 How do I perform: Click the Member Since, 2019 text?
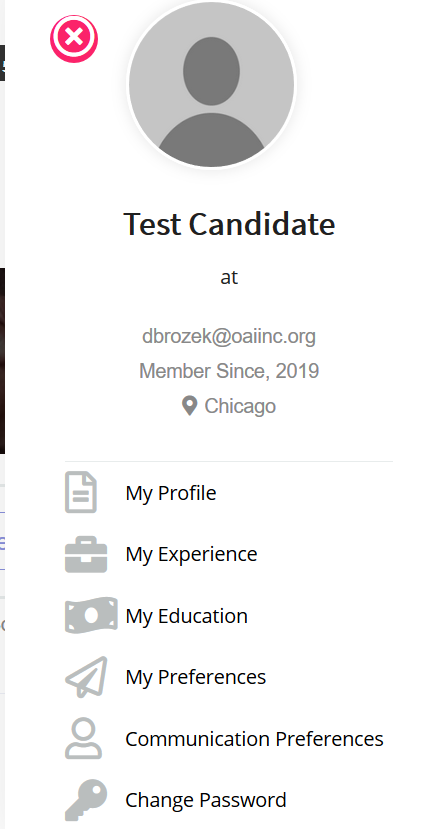coord(229,371)
